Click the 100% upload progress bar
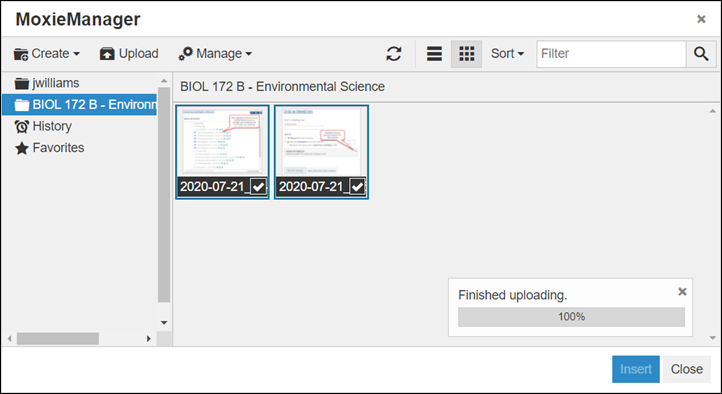This screenshot has height=394, width=722. click(x=571, y=317)
